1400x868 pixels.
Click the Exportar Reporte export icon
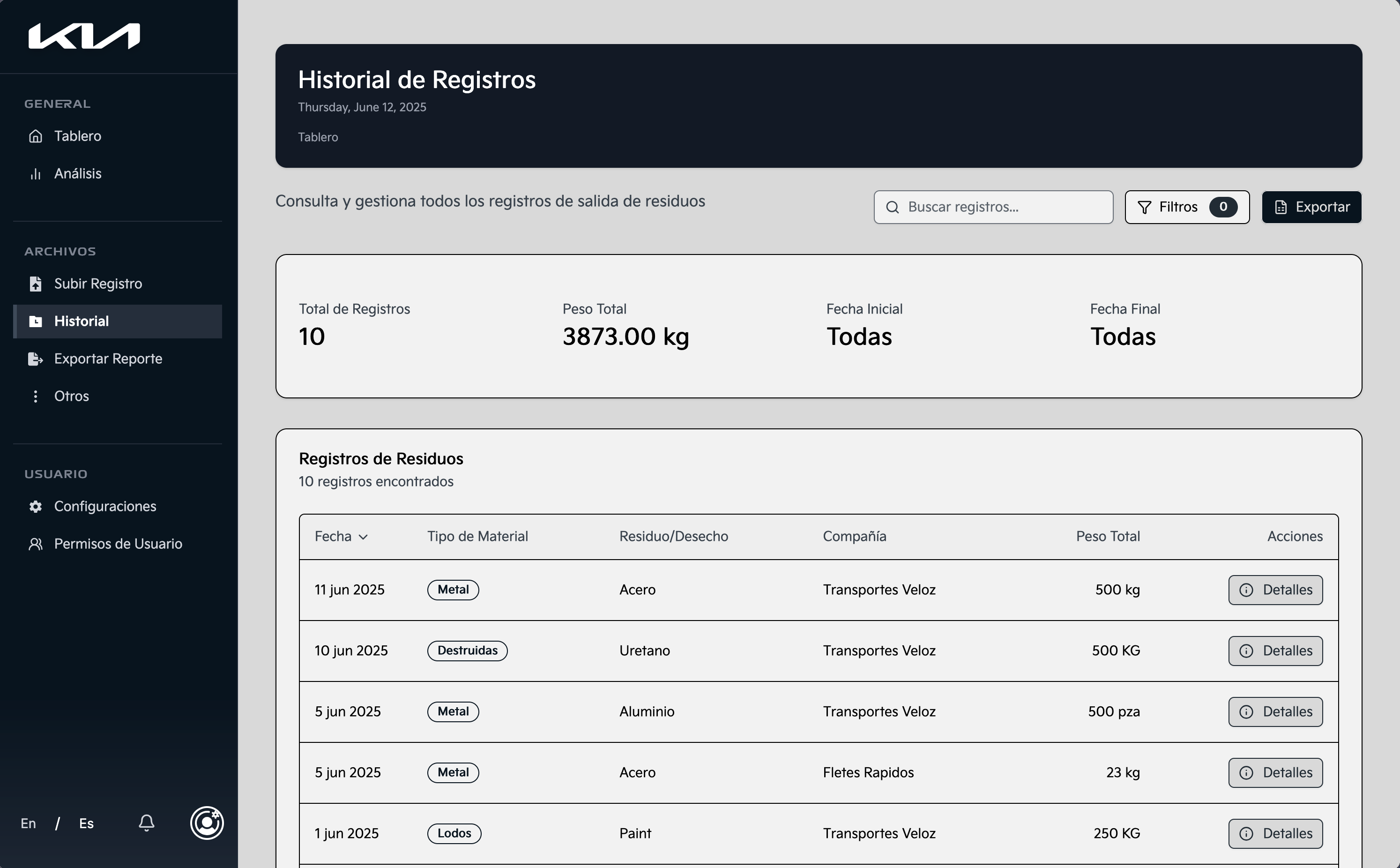(x=36, y=359)
